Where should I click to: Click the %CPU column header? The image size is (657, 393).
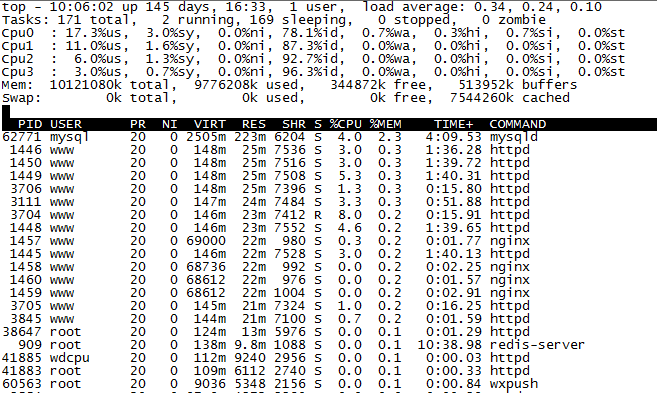coord(345,124)
